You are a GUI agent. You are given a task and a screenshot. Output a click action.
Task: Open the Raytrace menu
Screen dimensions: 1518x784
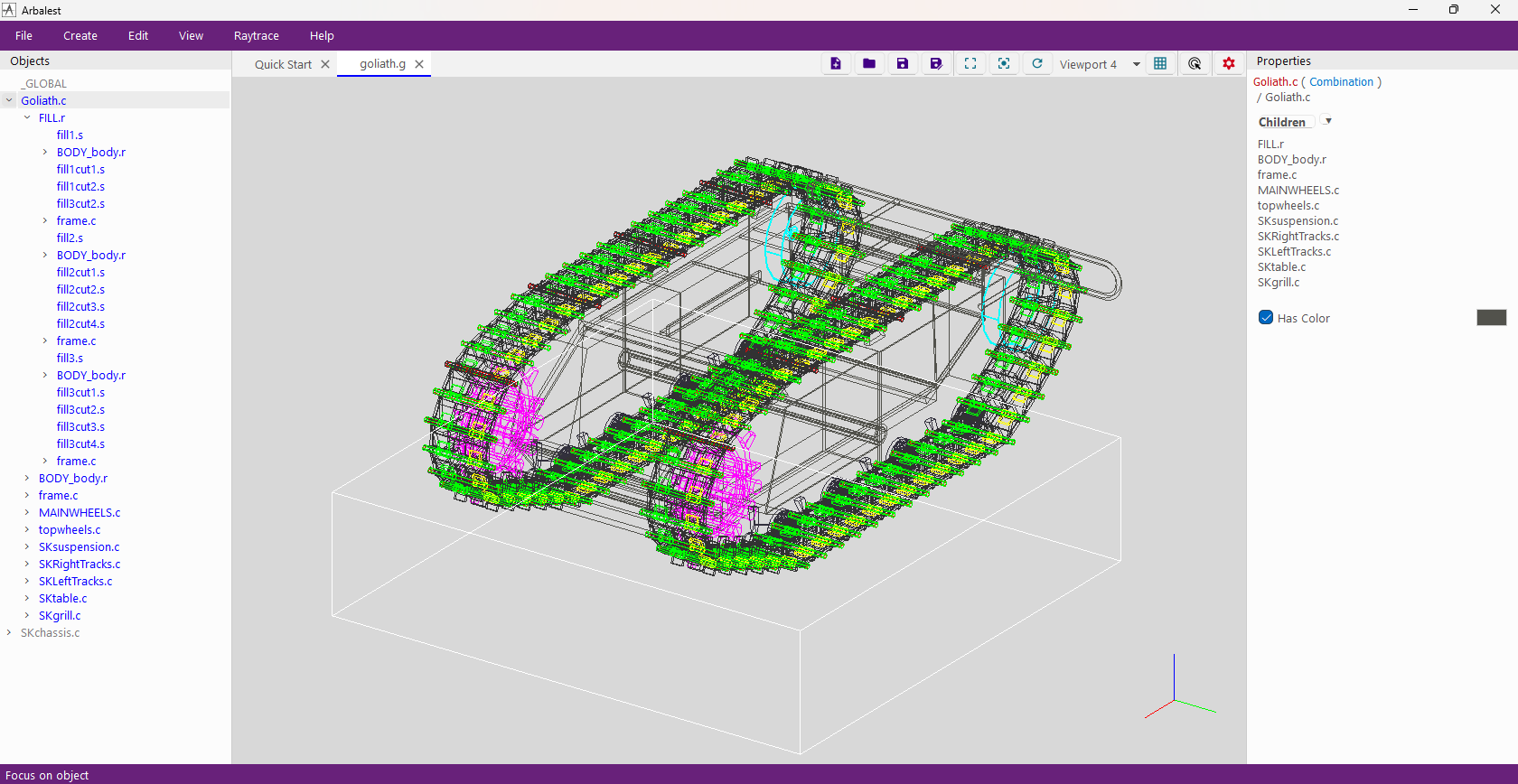pyautogui.click(x=257, y=36)
